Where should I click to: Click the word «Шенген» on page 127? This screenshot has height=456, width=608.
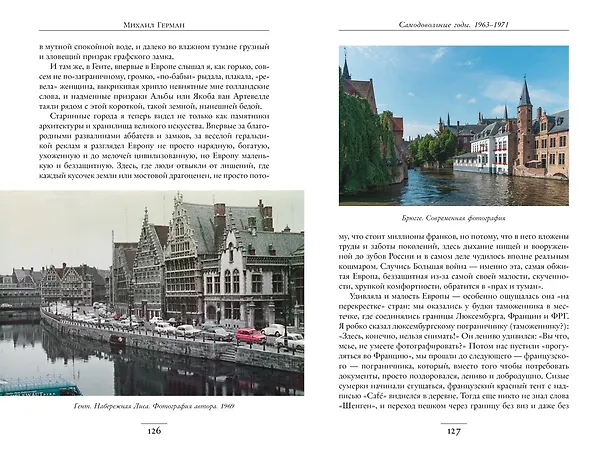[x=356, y=406]
